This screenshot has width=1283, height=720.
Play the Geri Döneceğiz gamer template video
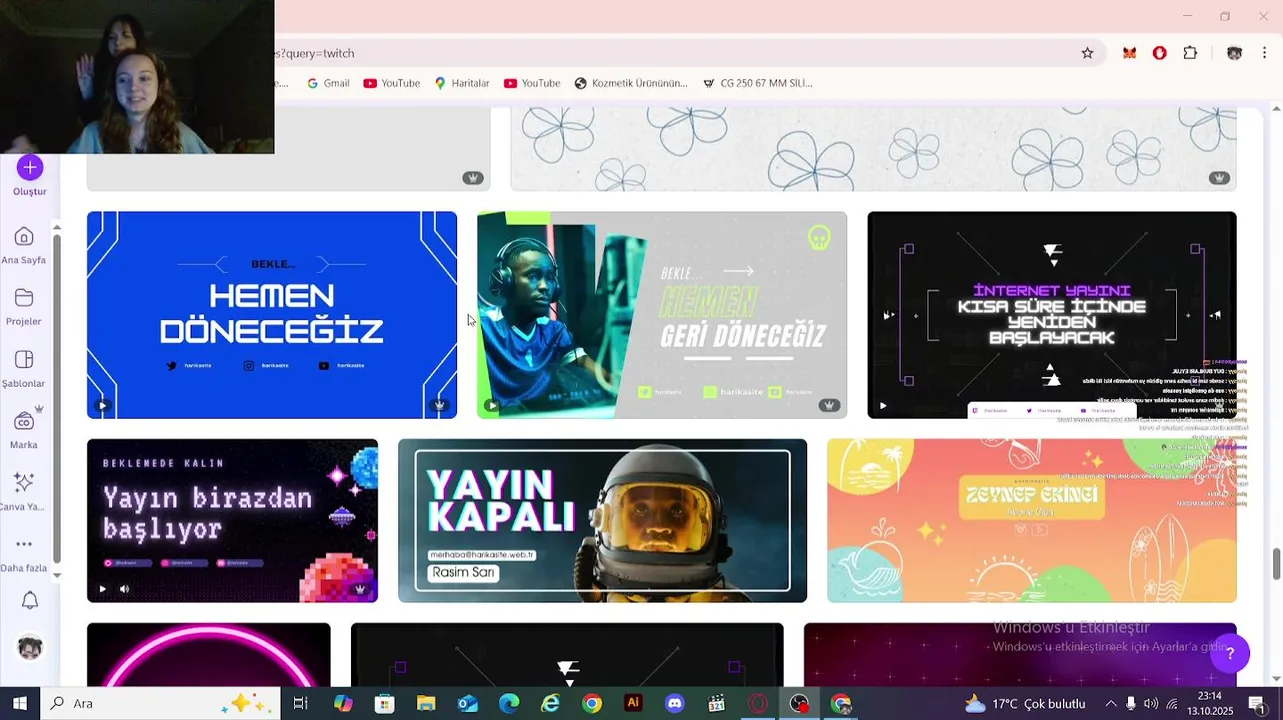492,405
